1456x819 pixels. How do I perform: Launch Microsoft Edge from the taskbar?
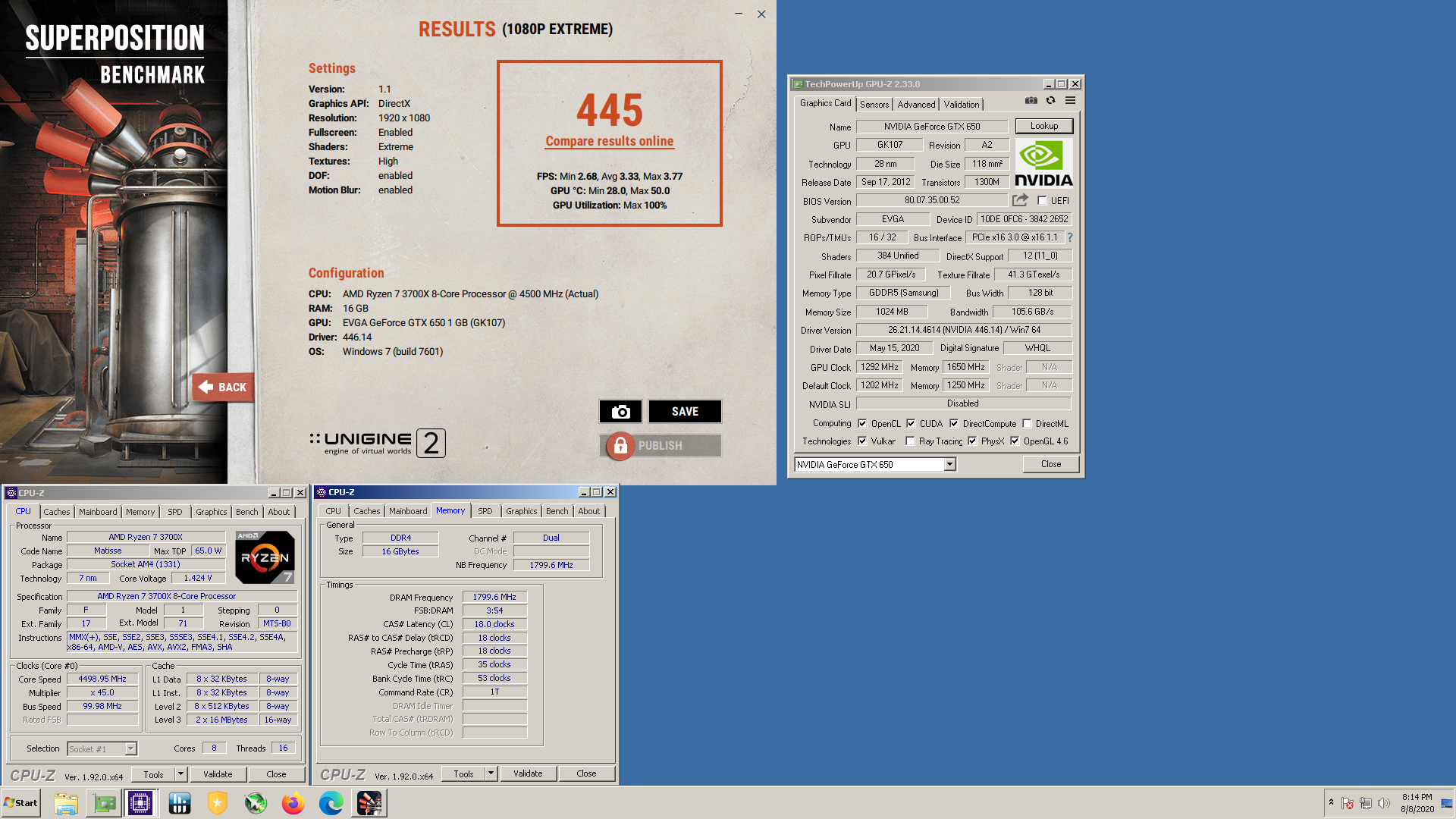[331, 803]
